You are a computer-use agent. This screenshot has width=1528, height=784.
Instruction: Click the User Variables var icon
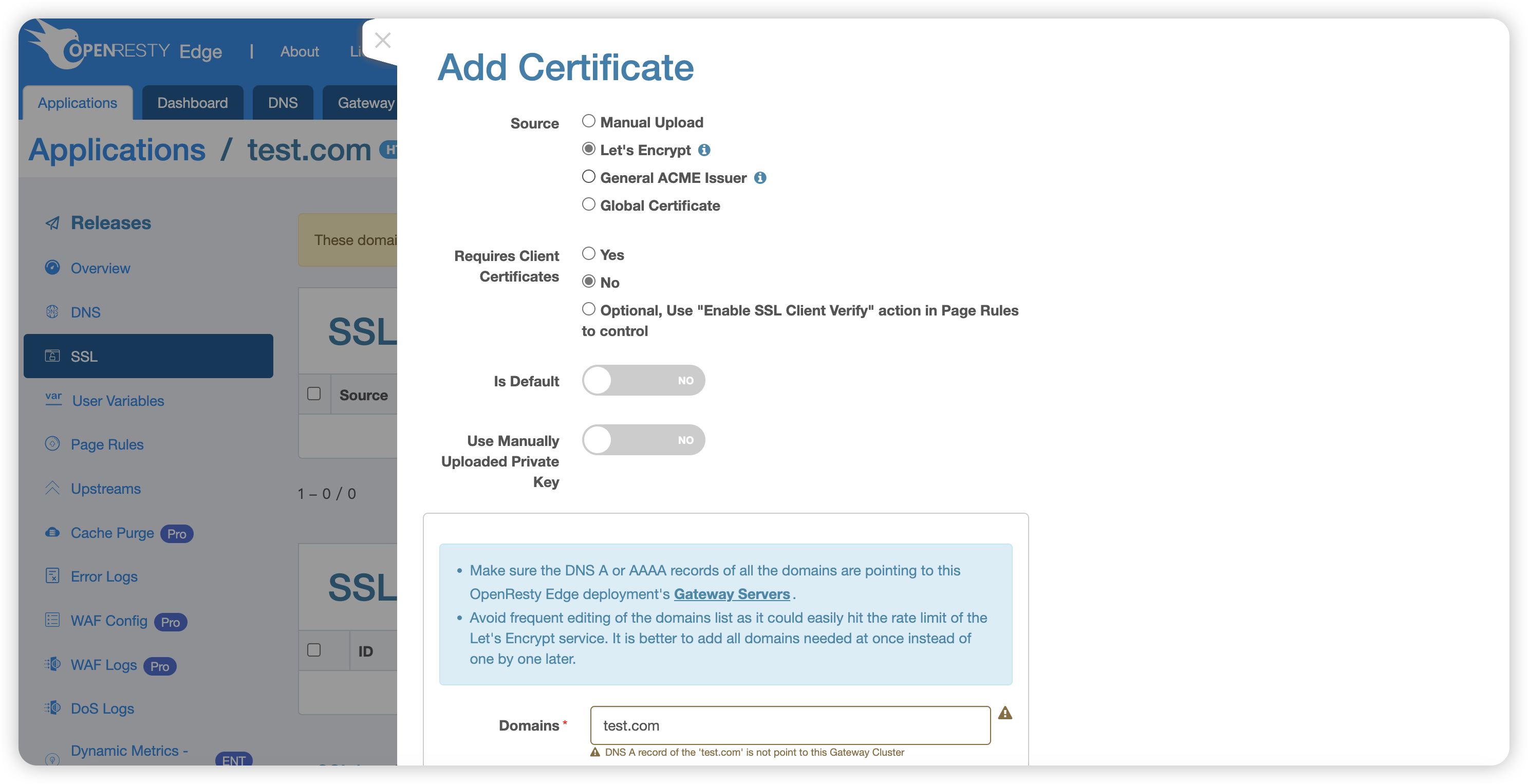click(53, 398)
